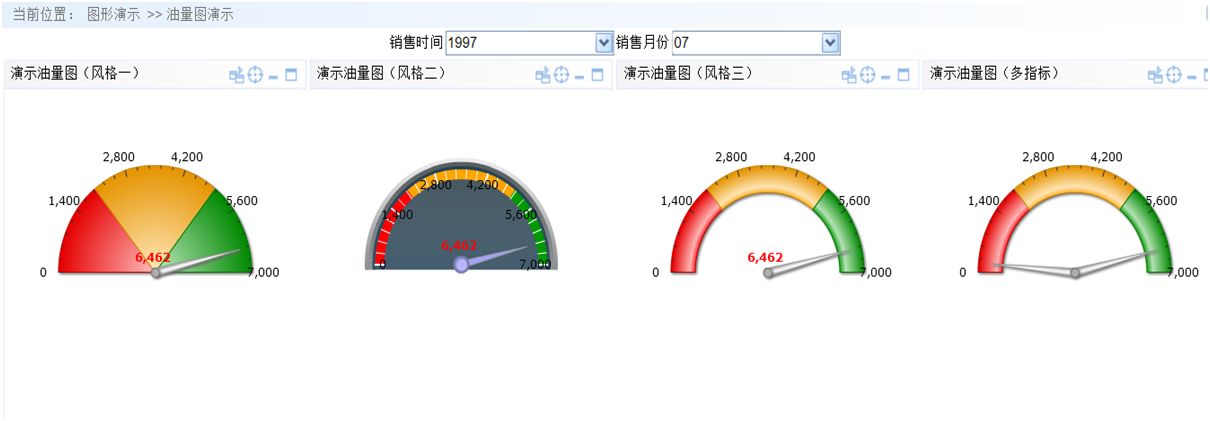Click the 销售时间 label

pyautogui.click(x=416, y=43)
